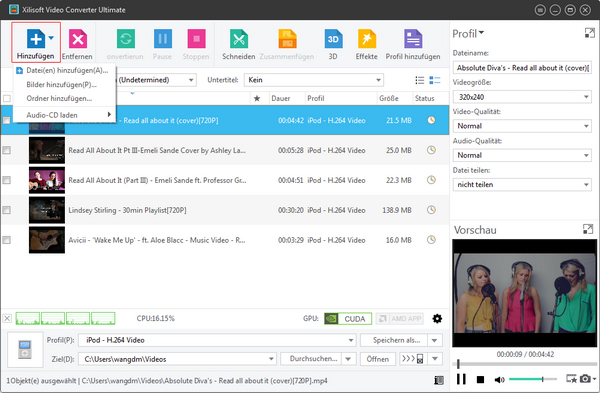
Task: Check the Absolute Diva's row checkbox
Action: [x=7, y=121]
